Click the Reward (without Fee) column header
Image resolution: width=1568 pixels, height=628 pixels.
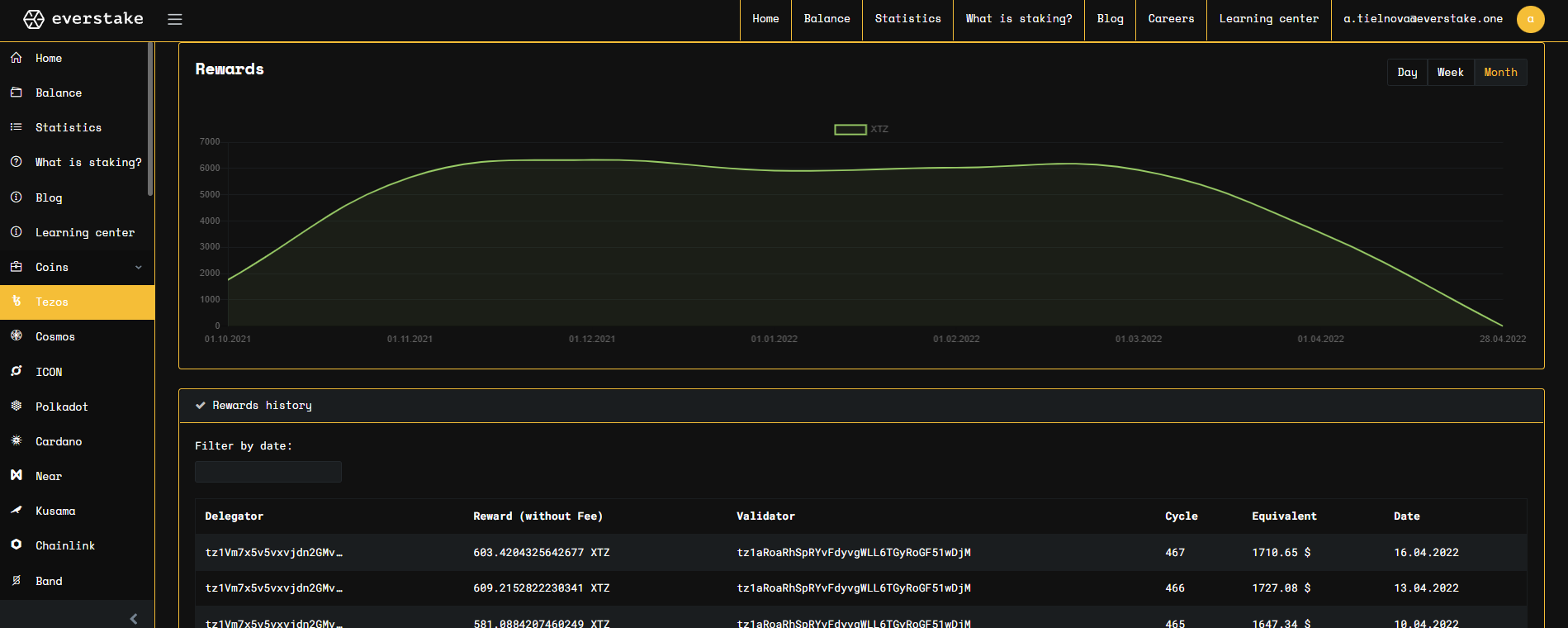(538, 516)
